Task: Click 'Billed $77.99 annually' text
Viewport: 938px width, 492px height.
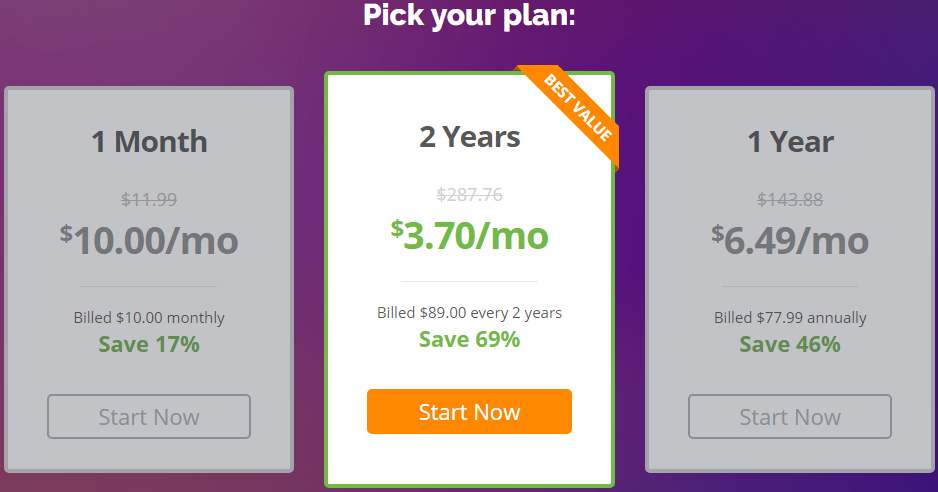Action: tap(790, 318)
